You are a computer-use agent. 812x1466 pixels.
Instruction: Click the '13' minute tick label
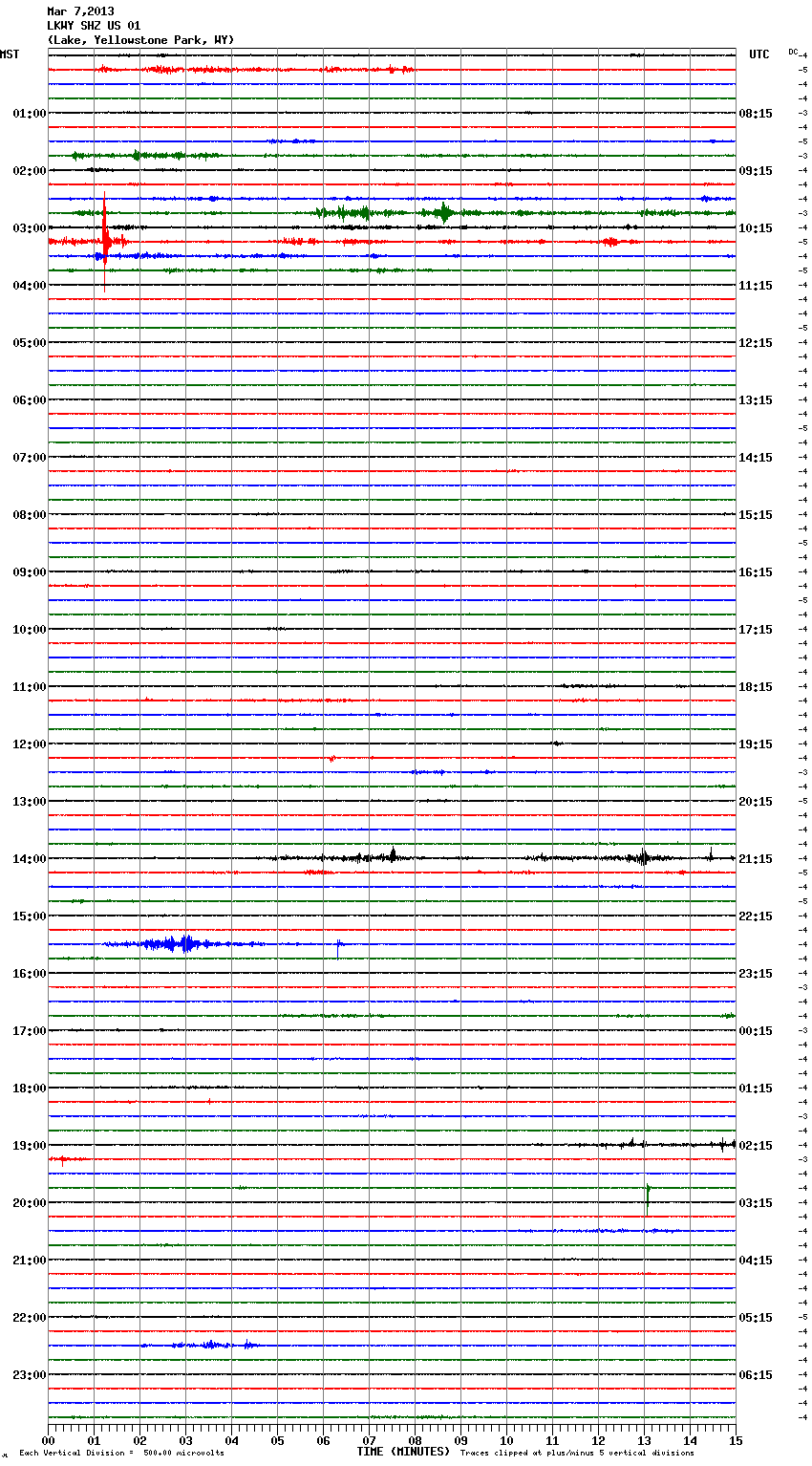(x=644, y=1441)
